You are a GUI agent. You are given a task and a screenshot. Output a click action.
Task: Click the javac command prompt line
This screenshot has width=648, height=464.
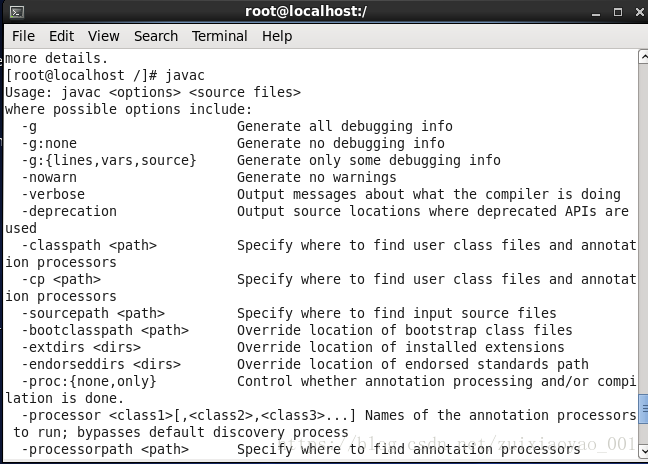[105, 75]
